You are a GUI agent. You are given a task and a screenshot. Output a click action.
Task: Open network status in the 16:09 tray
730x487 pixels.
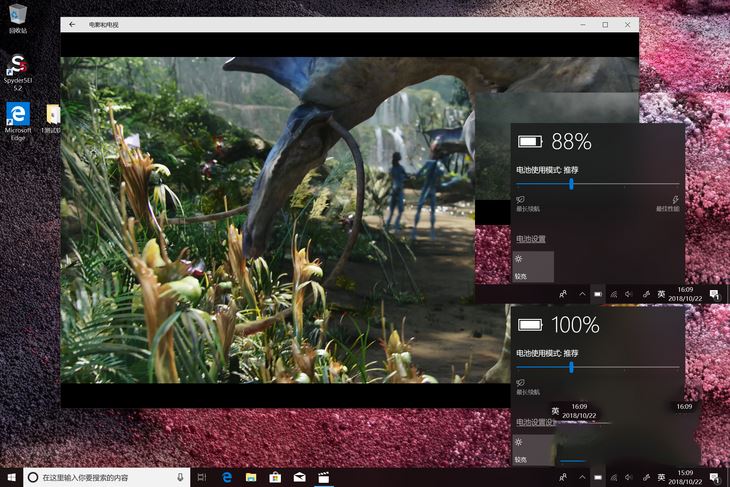(614, 294)
